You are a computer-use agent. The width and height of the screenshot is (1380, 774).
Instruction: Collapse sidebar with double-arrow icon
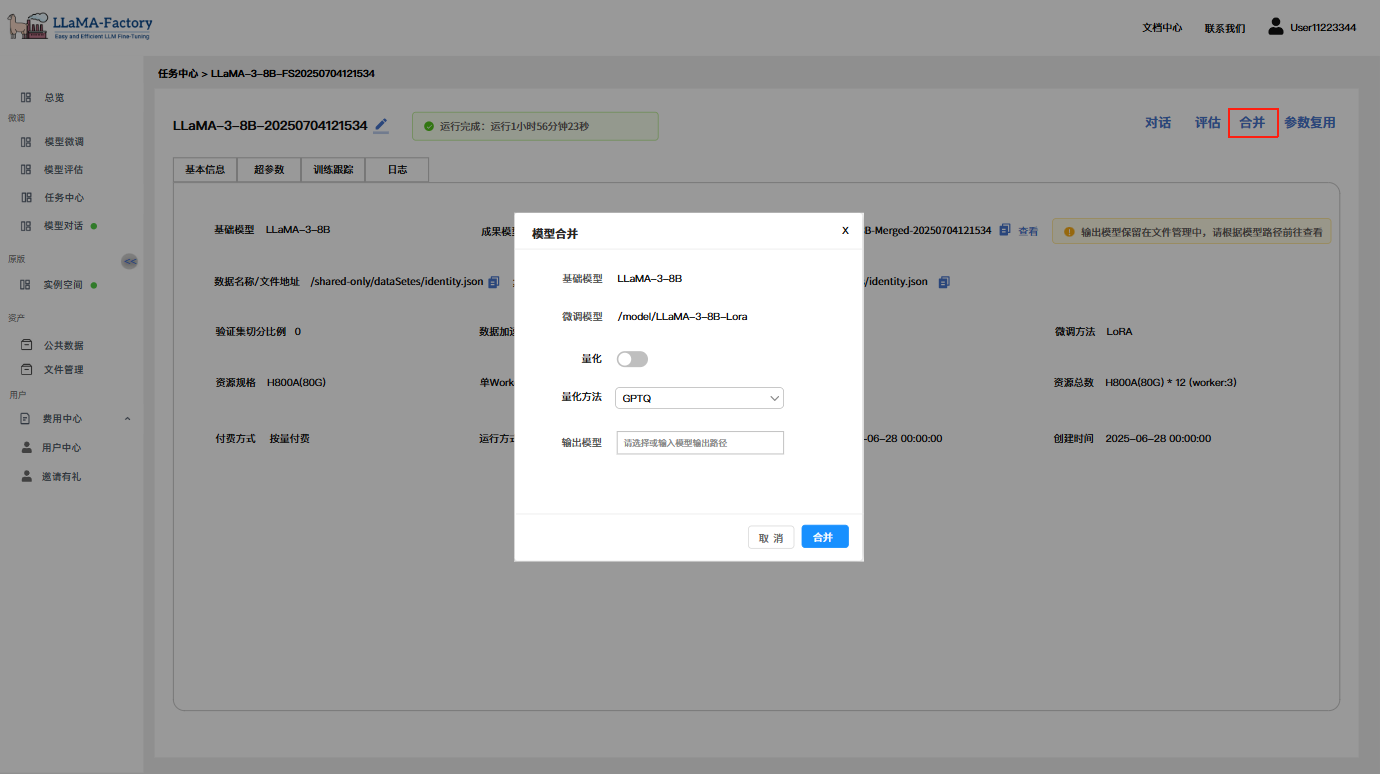[129, 261]
